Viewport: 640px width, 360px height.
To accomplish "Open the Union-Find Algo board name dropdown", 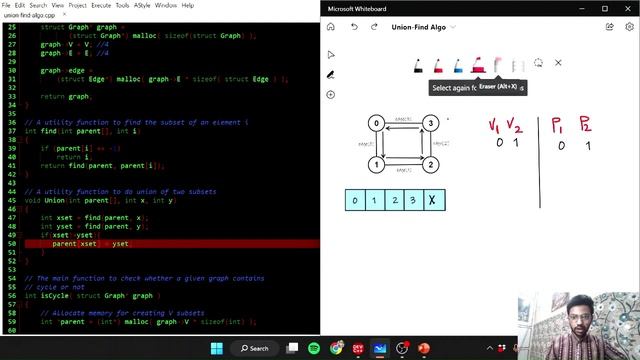I will point(453,27).
